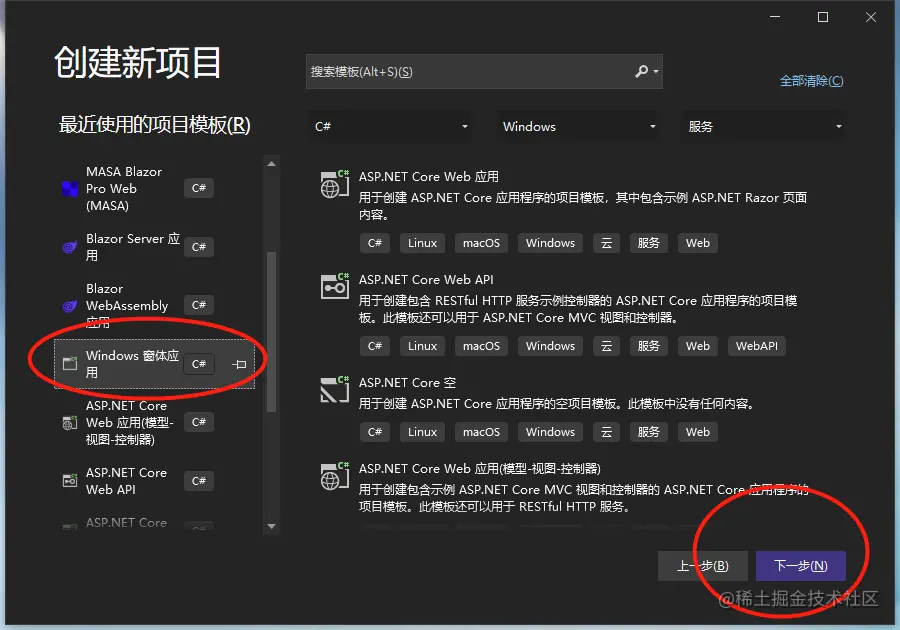The width and height of the screenshot is (900, 630).
Task: Click the 全部清除(C) link
Action: 811,81
